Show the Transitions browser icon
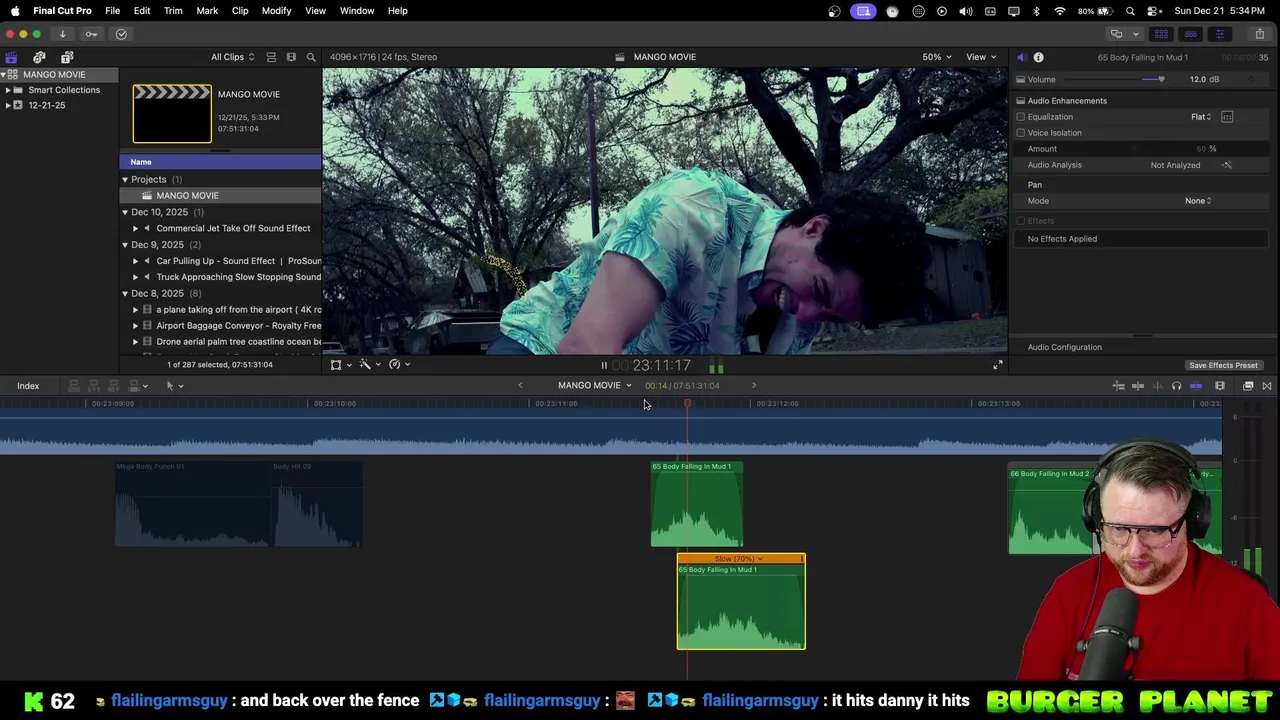1280x720 pixels. (x=1267, y=386)
